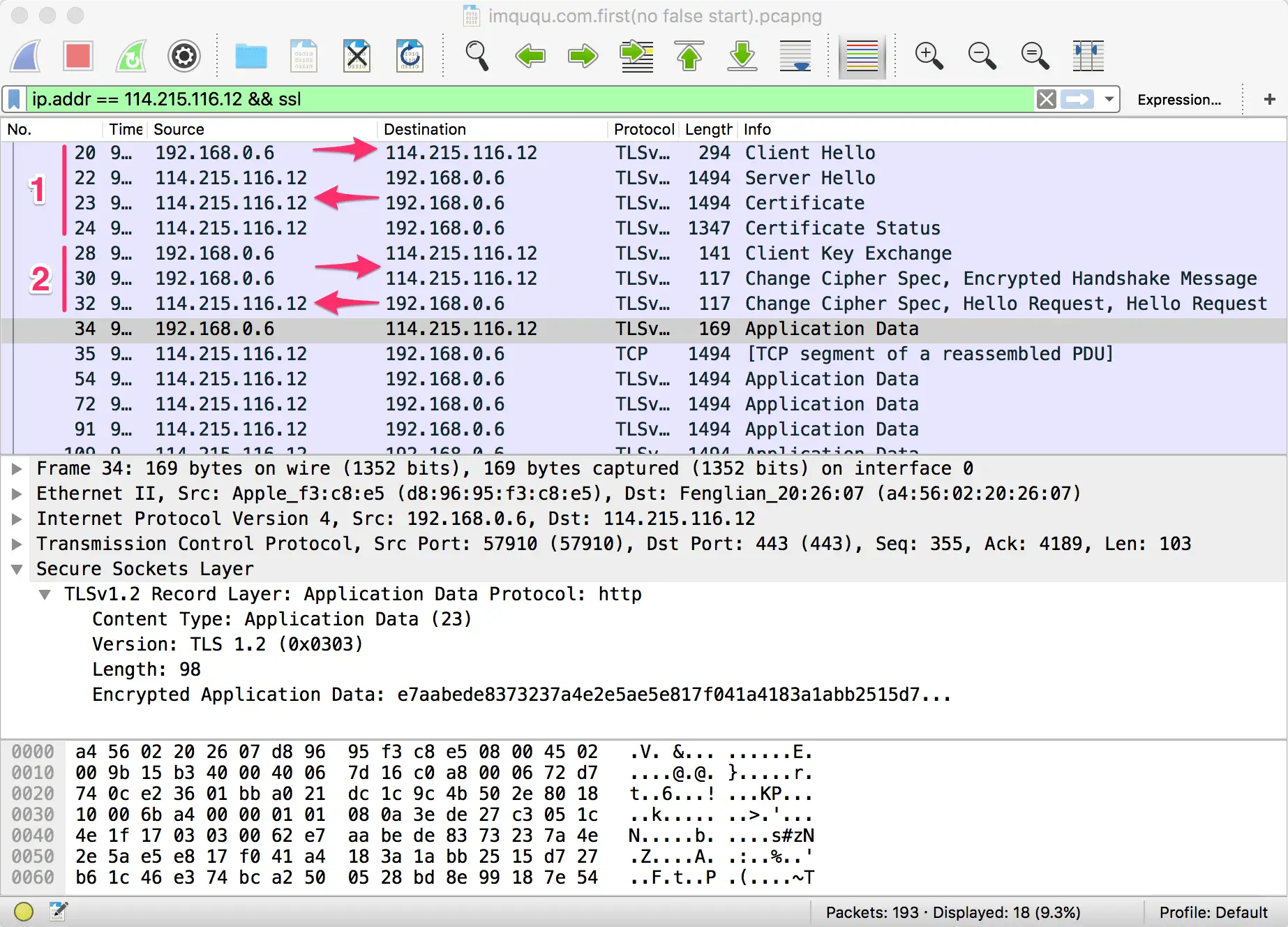This screenshot has width=1288, height=927.
Task: Open capture options gear icon
Action: tap(184, 56)
